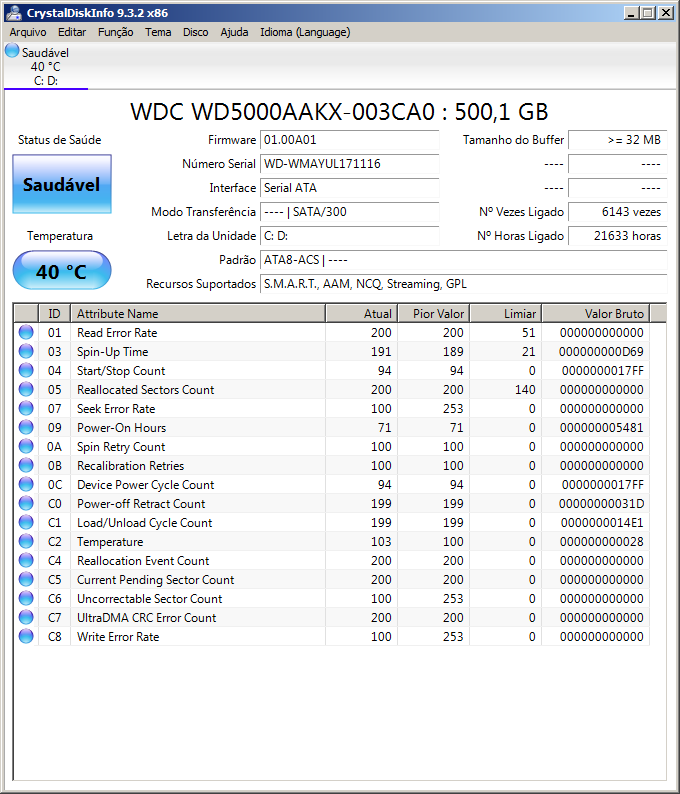This screenshot has width=680, height=794.
Task: Click raw value 0000000014E1
Action: click(602, 523)
